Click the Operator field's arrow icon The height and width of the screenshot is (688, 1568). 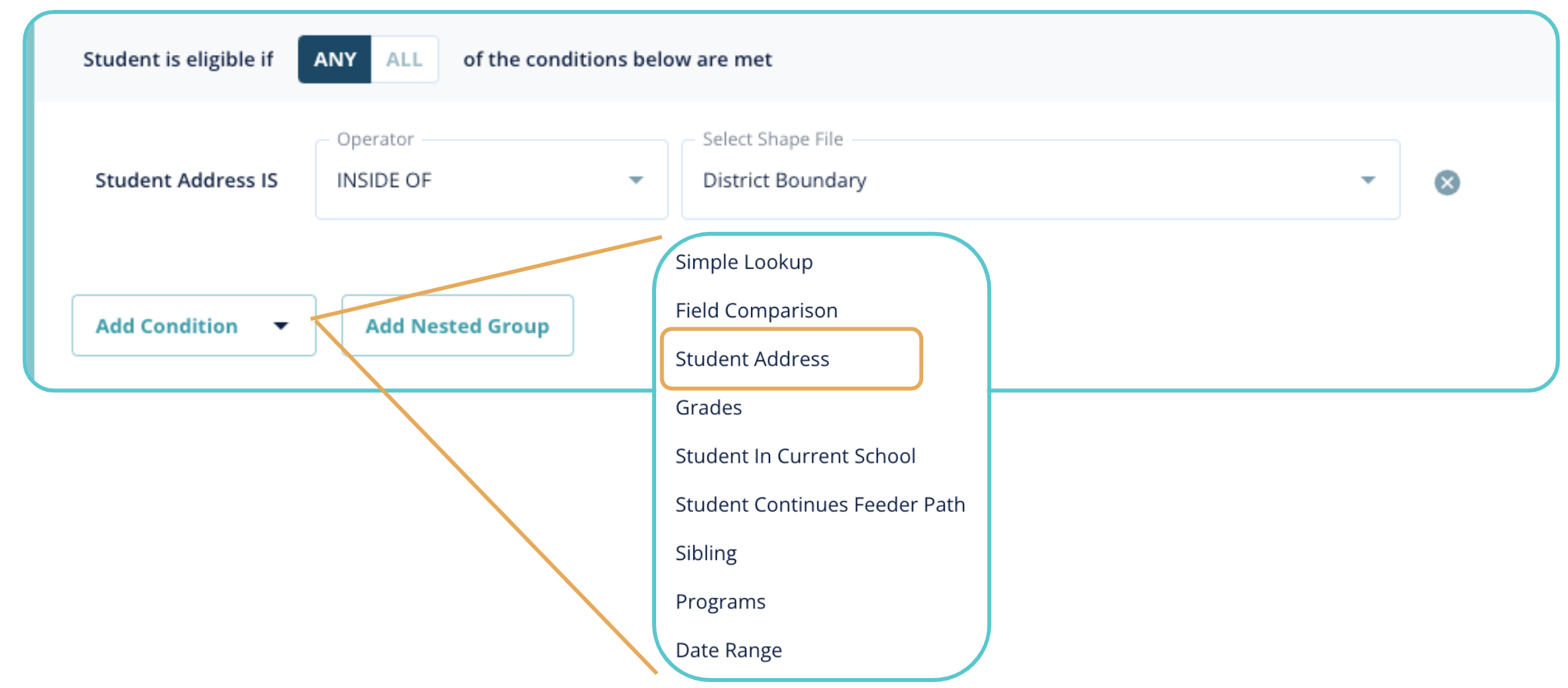636,180
